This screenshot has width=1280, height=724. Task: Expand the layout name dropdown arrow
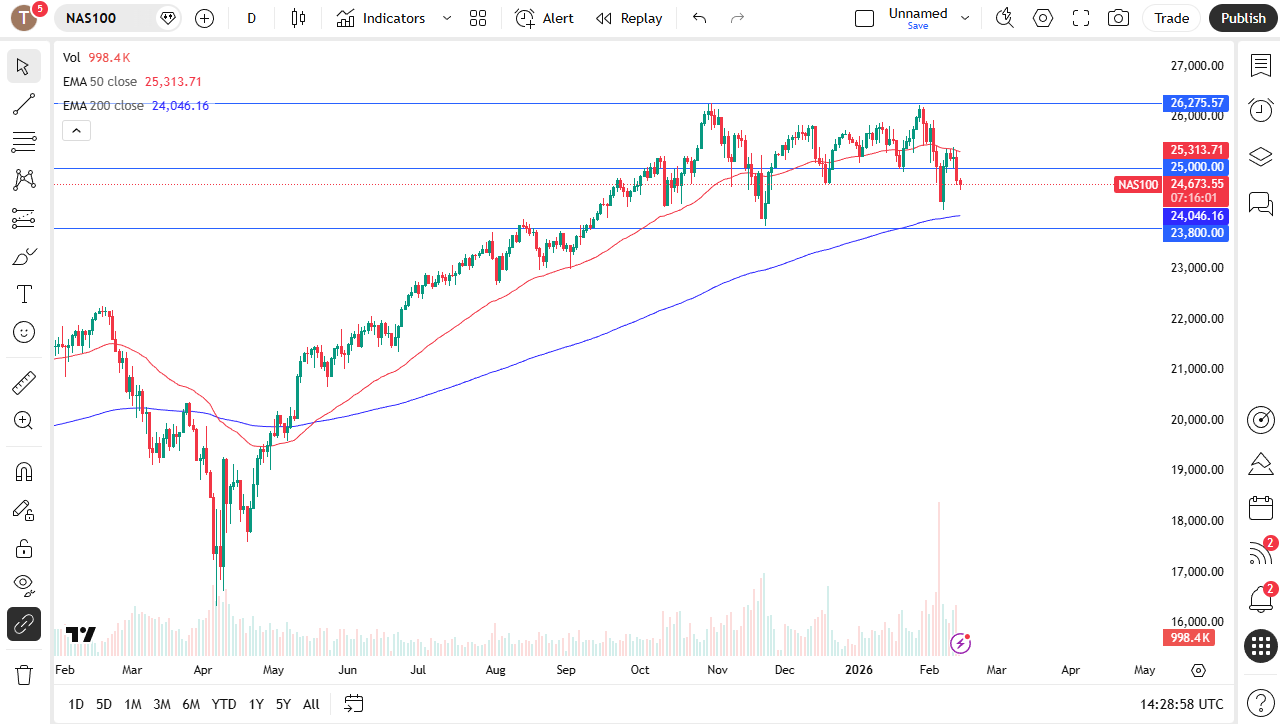tap(965, 18)
